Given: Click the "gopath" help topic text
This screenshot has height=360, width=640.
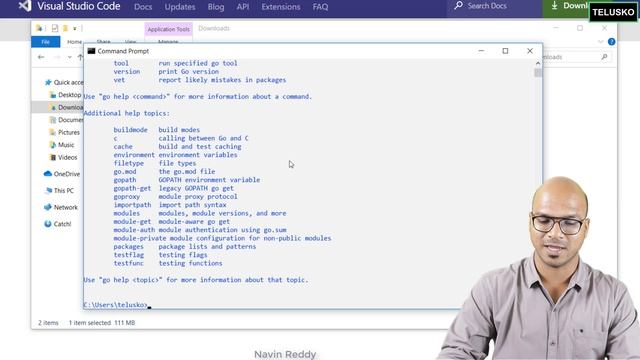Looking at the screenshot, I should point(125,180).
